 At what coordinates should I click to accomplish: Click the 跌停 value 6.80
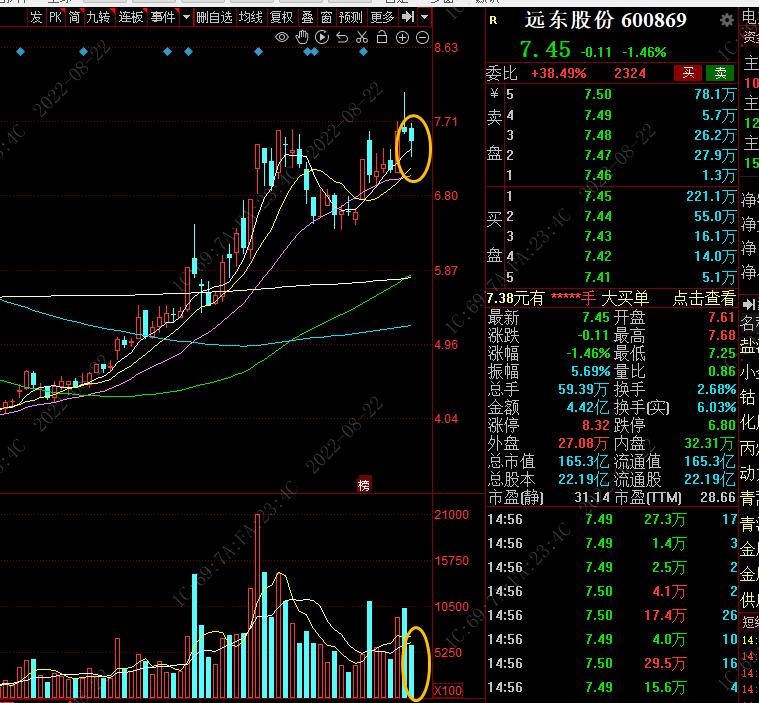[x=722, y=425]
